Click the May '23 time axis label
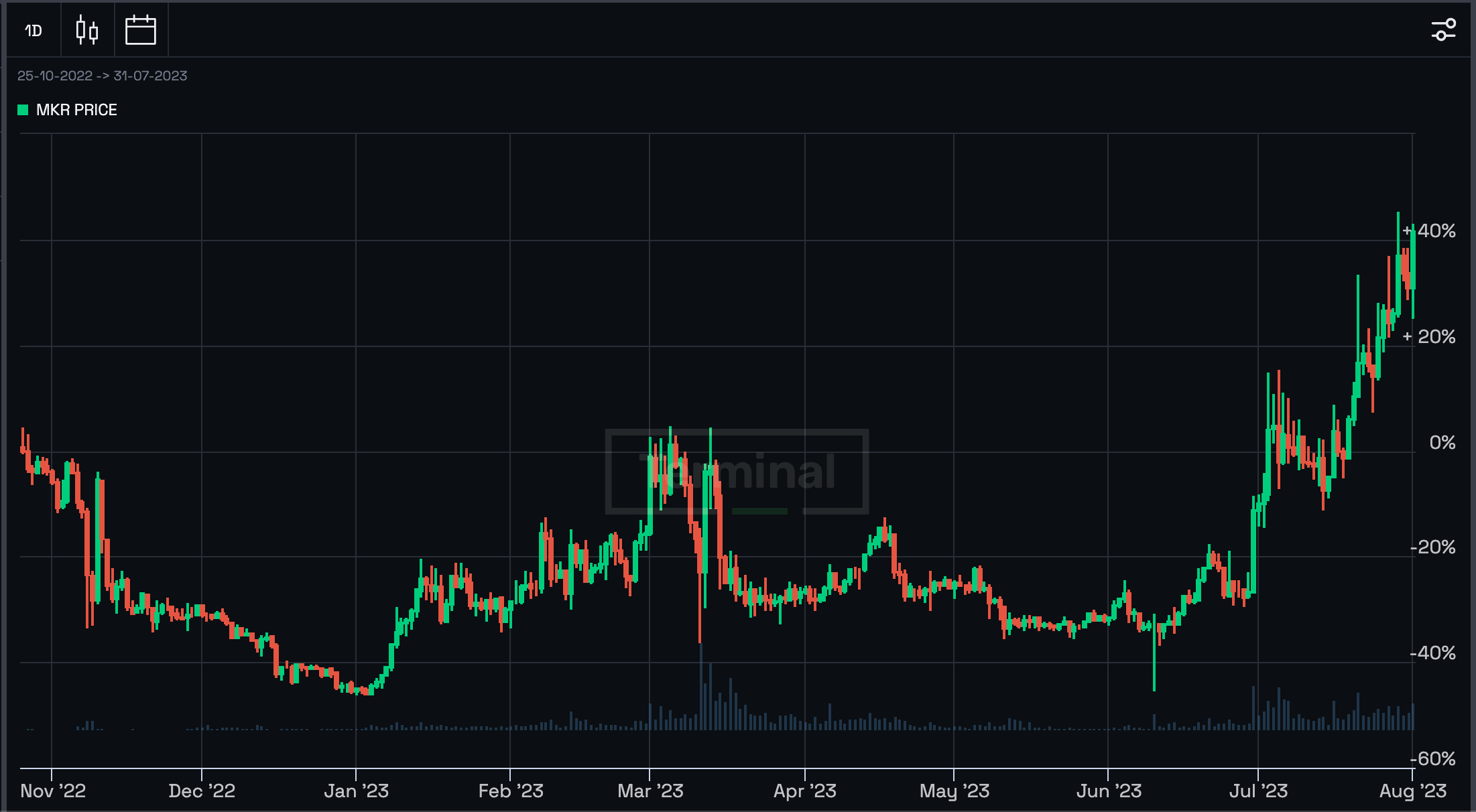The image size is (1476, 812). 954,791
